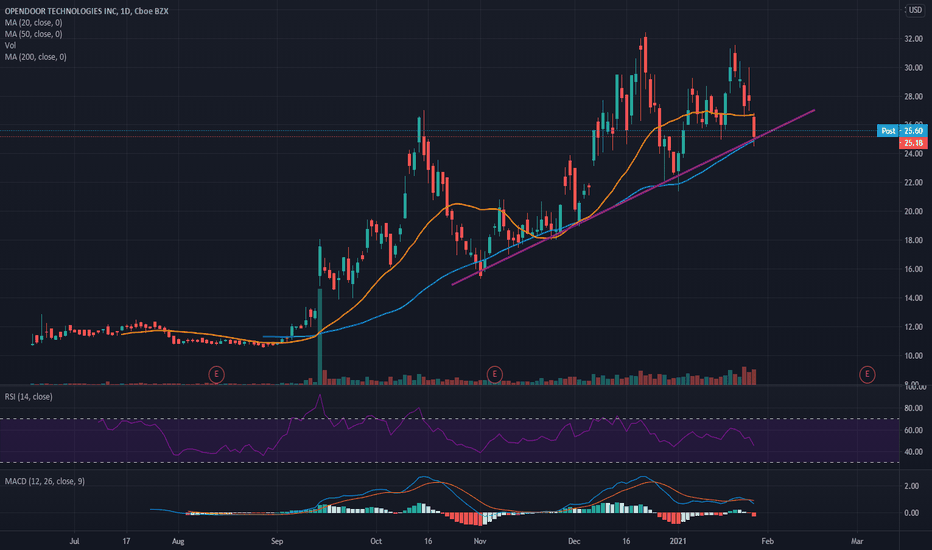Click the 32.00 price axis label
The image size is (932, 550).
[x=914, y=39]
